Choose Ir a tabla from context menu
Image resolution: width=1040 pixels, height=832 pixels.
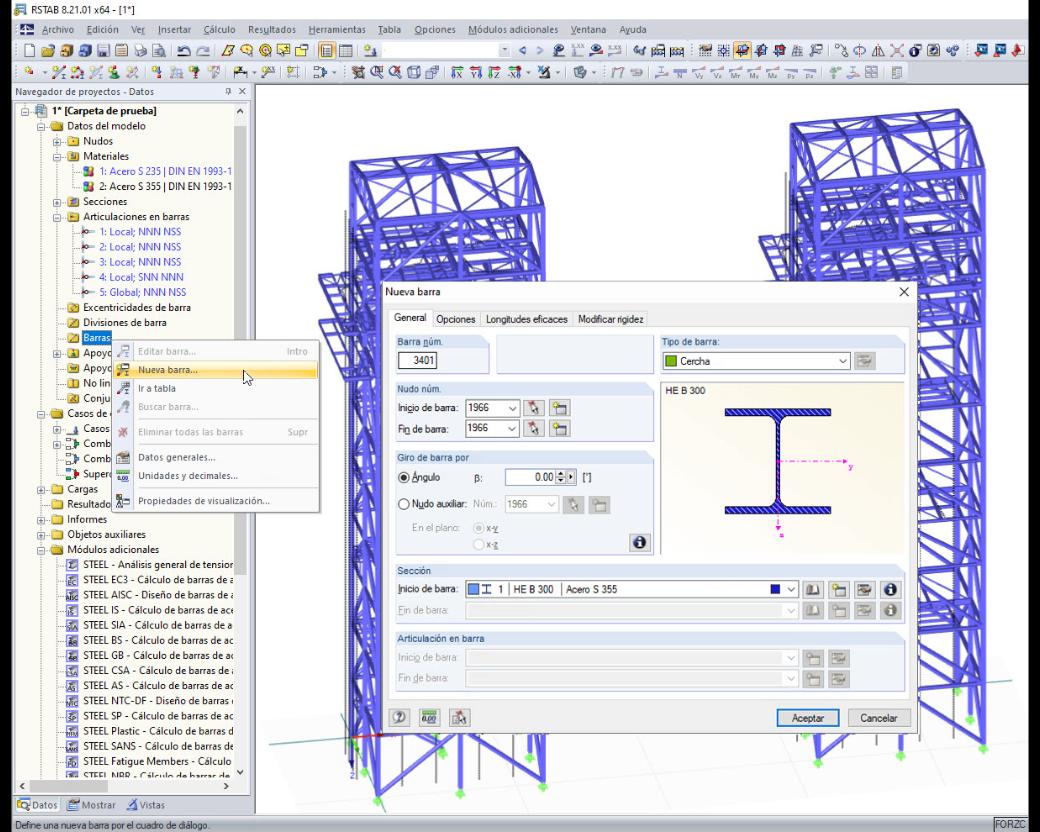pyautogui.click(x=157, y=388)
